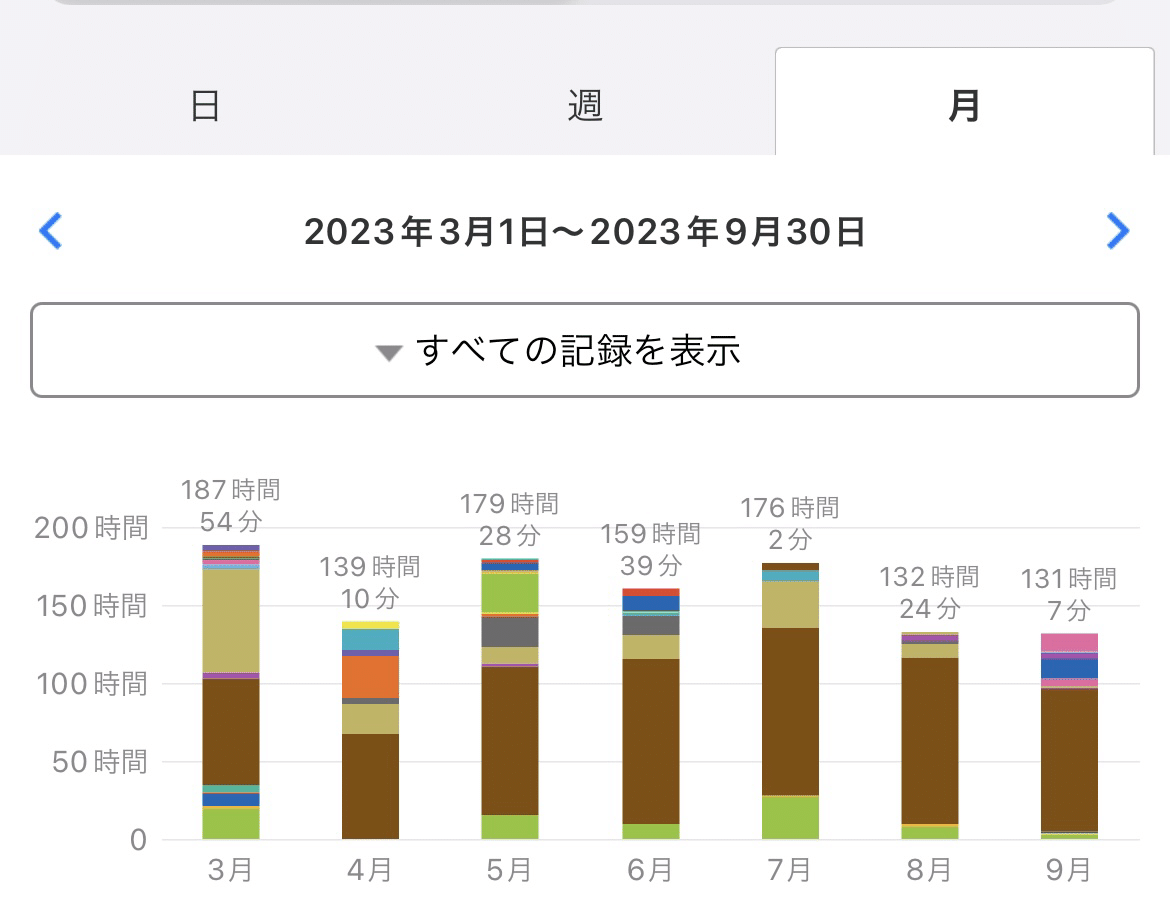Screen dimensions: 1170x903
Task: Click the green base segment of 7月 bar
Action: click(x=790, y=817)
